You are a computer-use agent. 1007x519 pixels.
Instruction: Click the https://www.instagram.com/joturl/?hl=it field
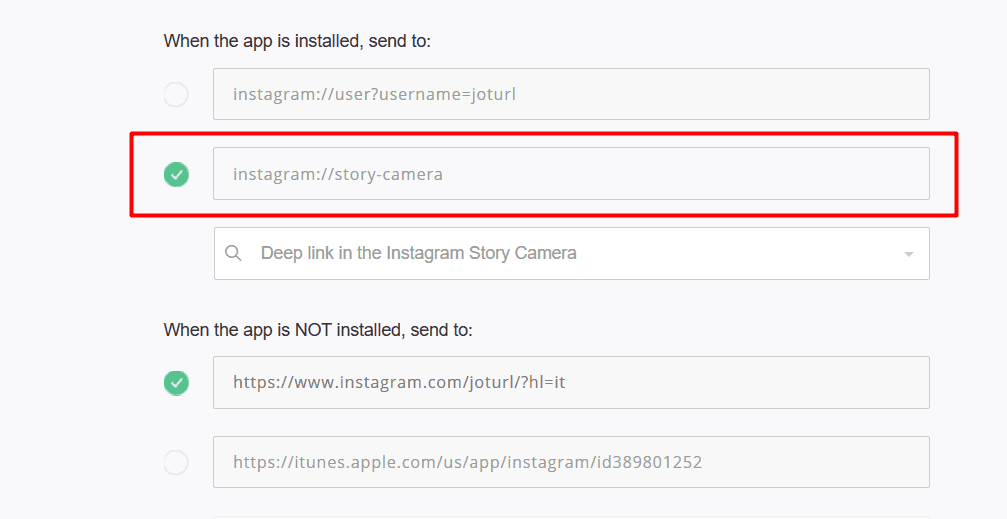tap(572, 382)
